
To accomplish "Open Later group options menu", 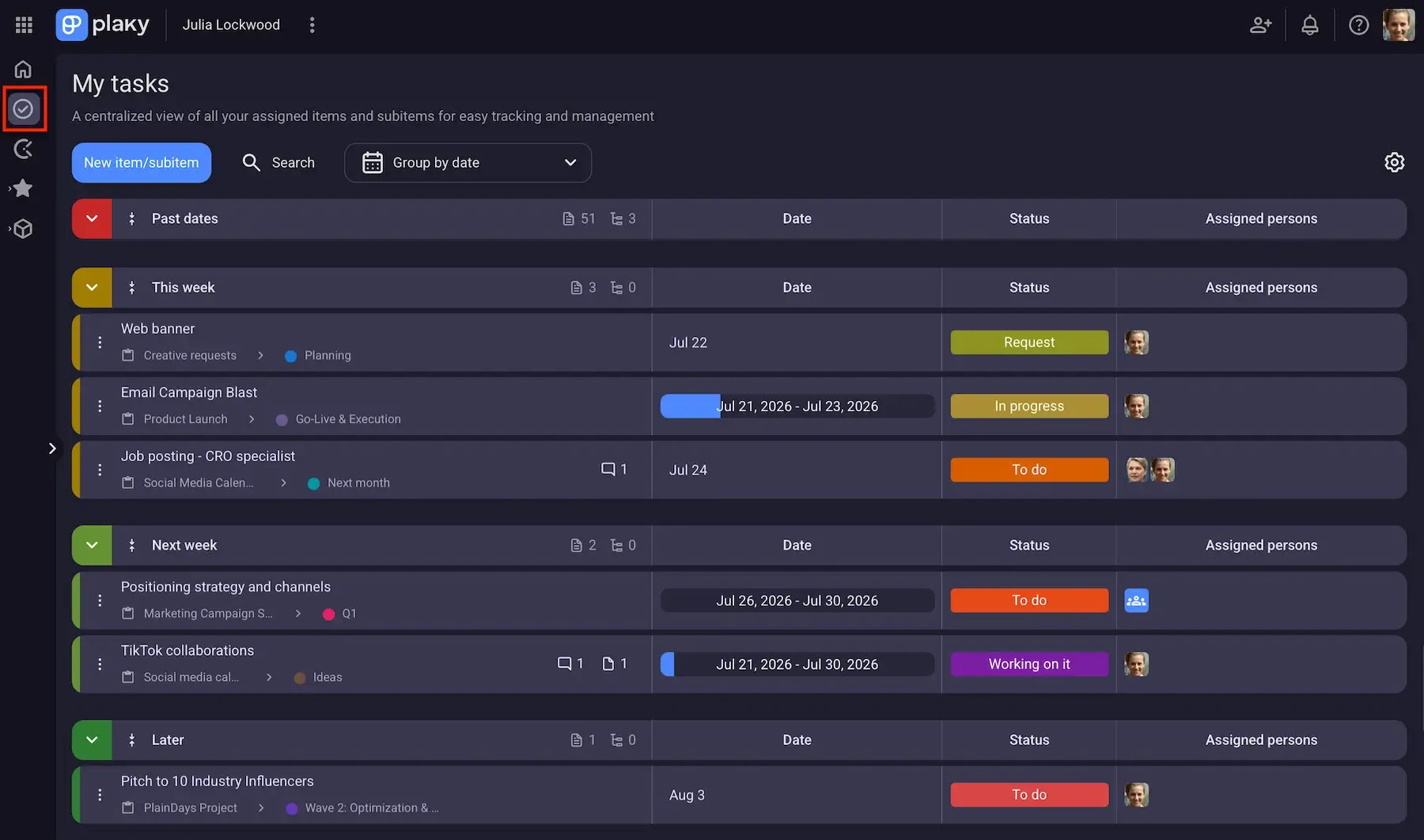I will (x=132, y=740).
